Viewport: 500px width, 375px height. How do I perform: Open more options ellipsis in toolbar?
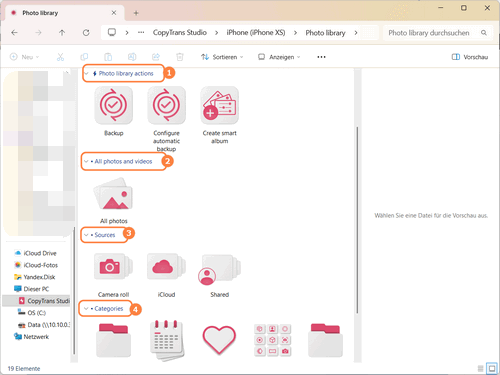(x=321, y=57)
